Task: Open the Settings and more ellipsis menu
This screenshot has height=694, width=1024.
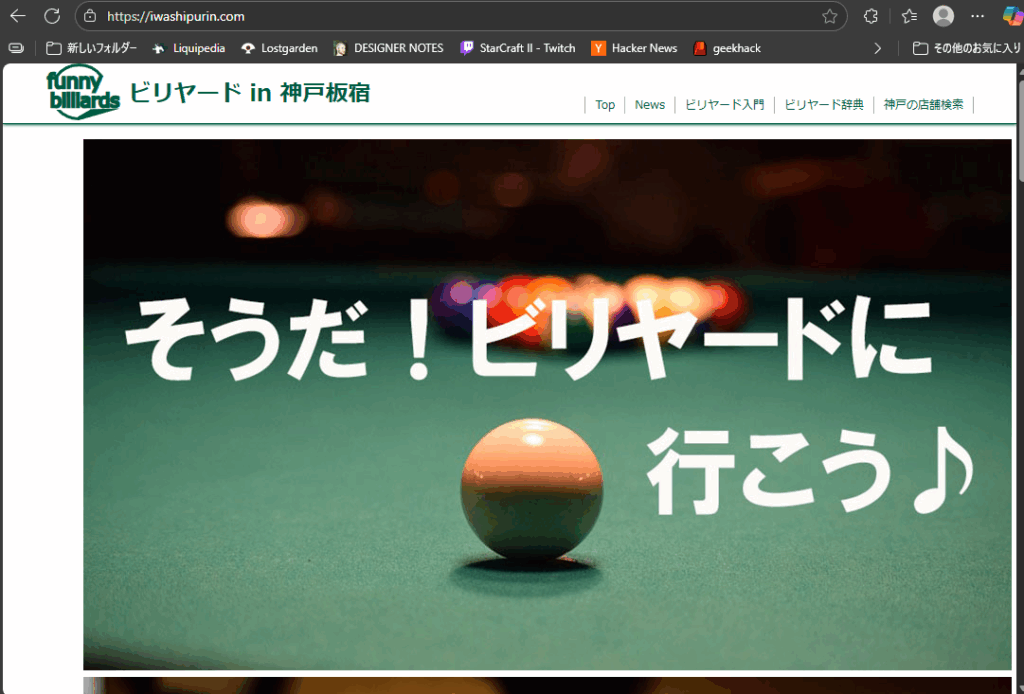Action: click(x=978, y=16)
